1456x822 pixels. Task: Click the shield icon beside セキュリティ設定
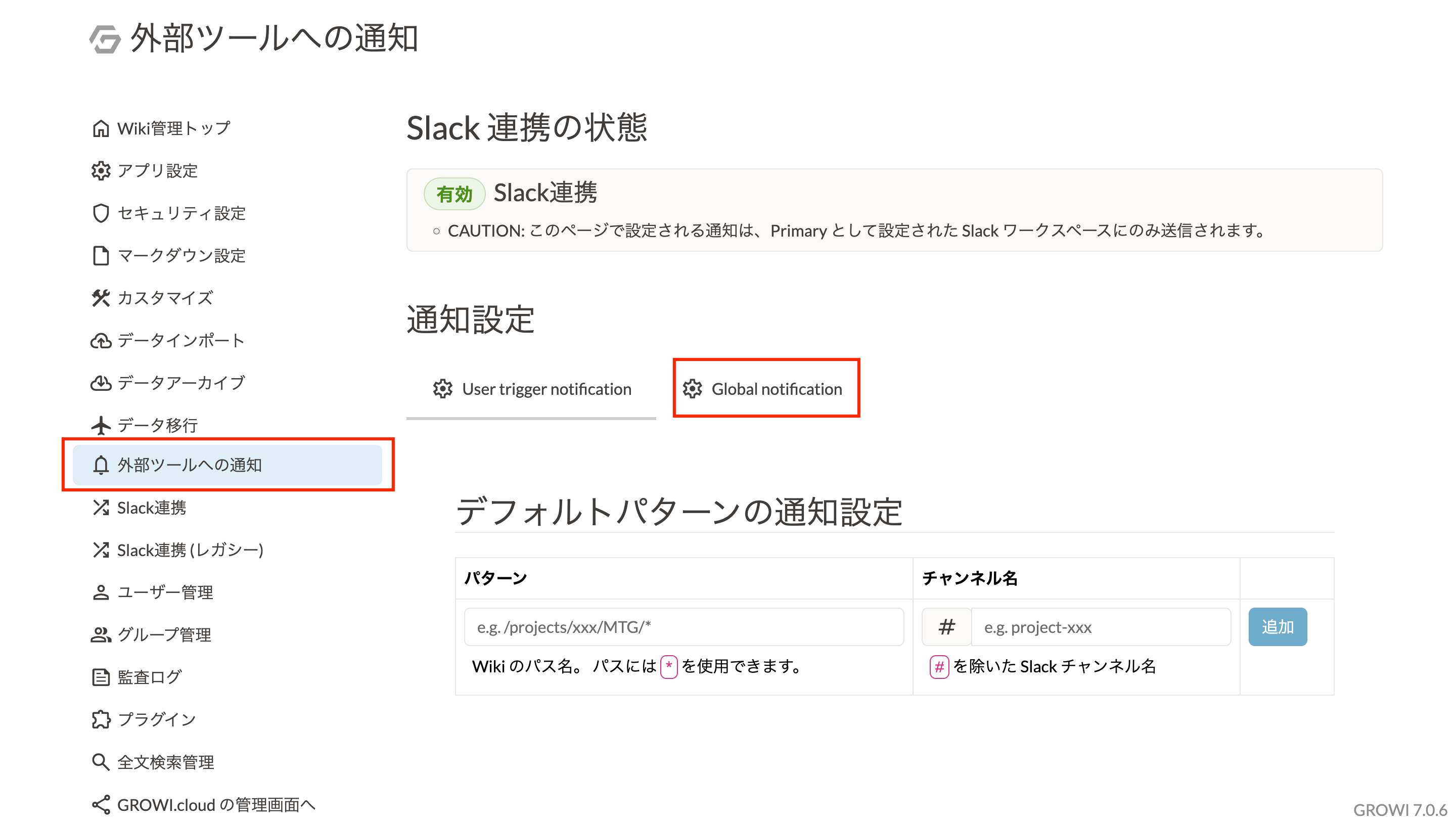(101, 213)
